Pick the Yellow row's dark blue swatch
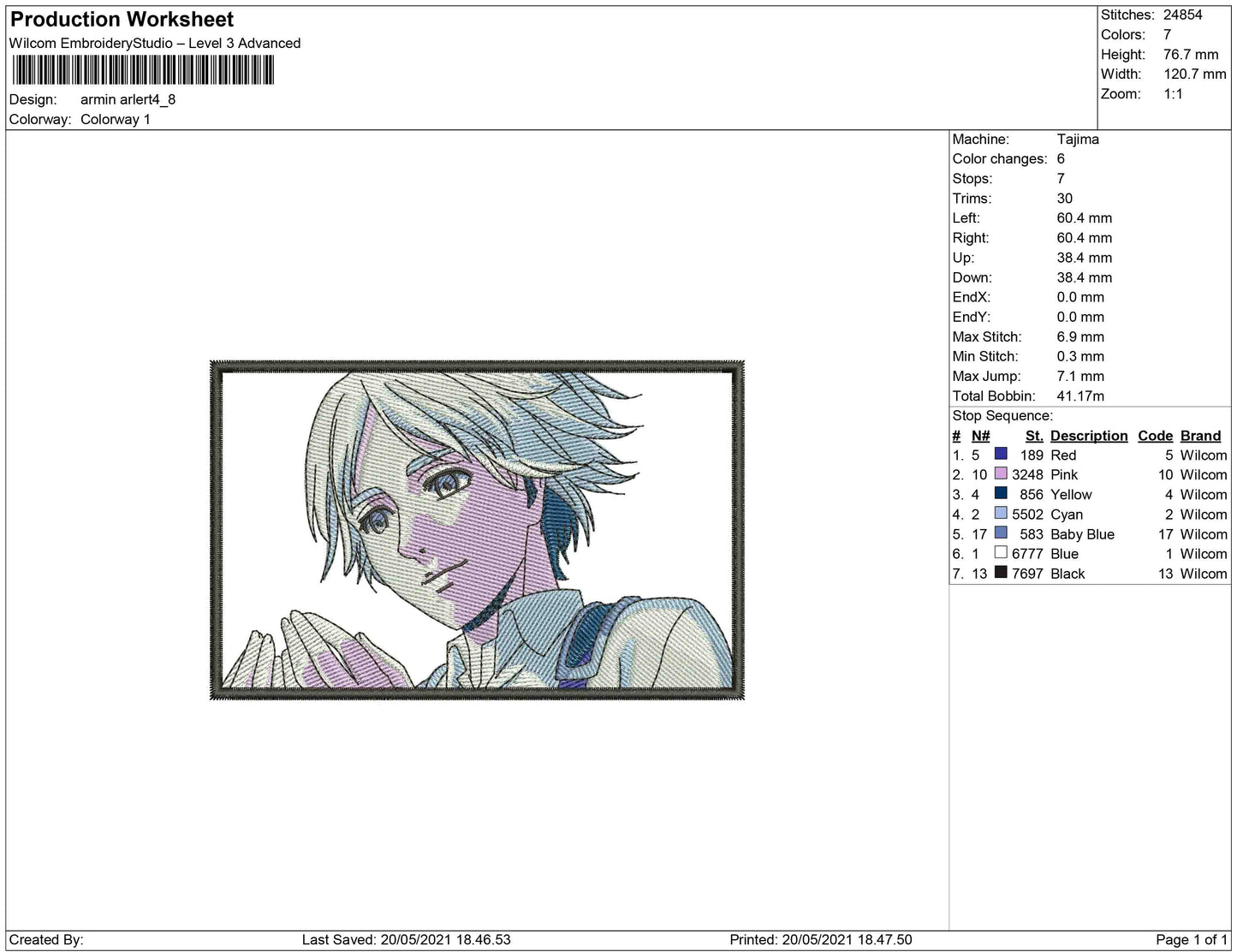 click(x=1000, y=493)
